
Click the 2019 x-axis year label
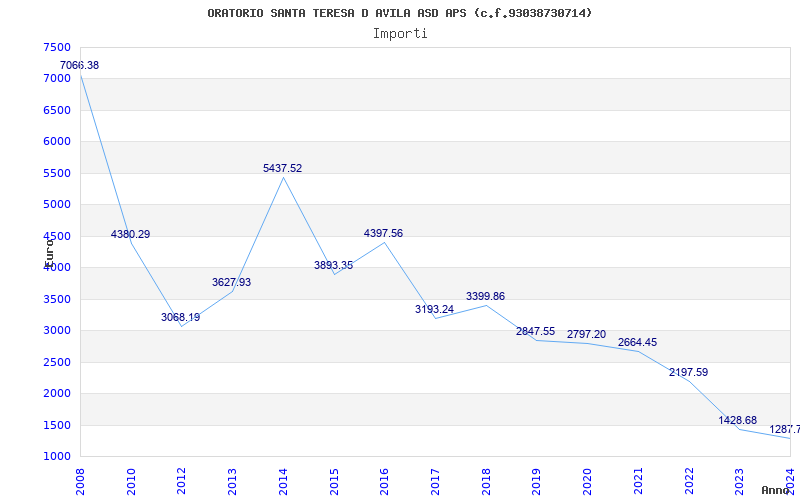(537, 481)
